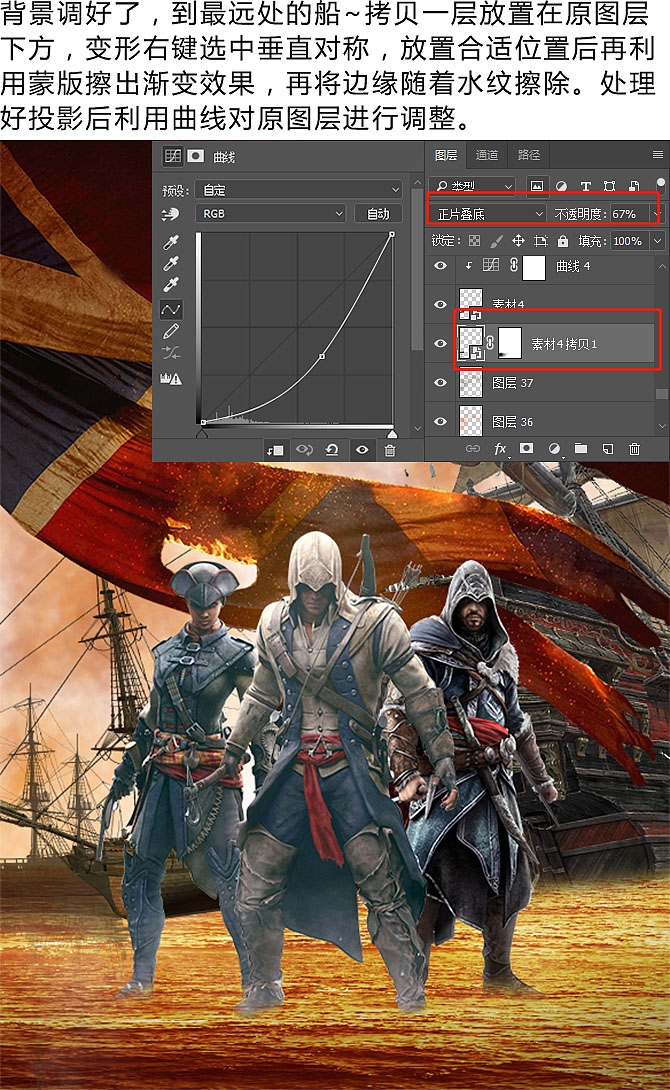Toggle the layer filtering on/off switch

pyautogui.click(x=660, y=185)
